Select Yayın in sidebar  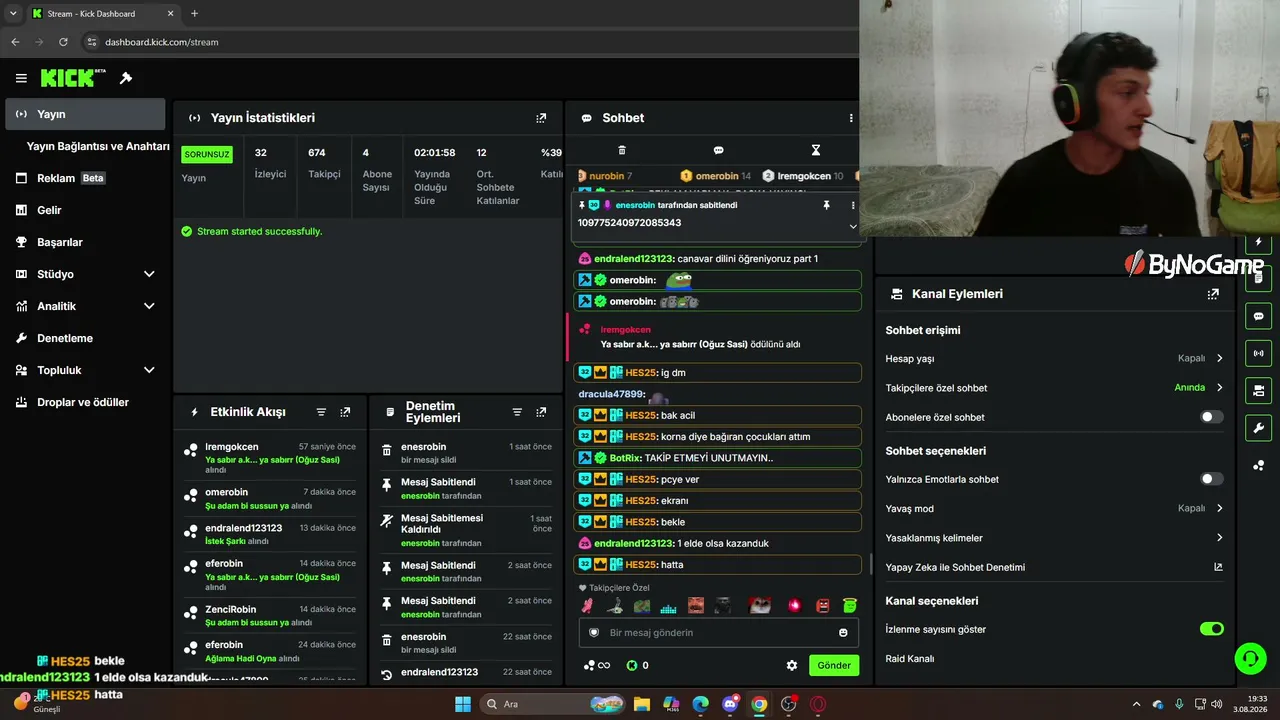(85, 114)
